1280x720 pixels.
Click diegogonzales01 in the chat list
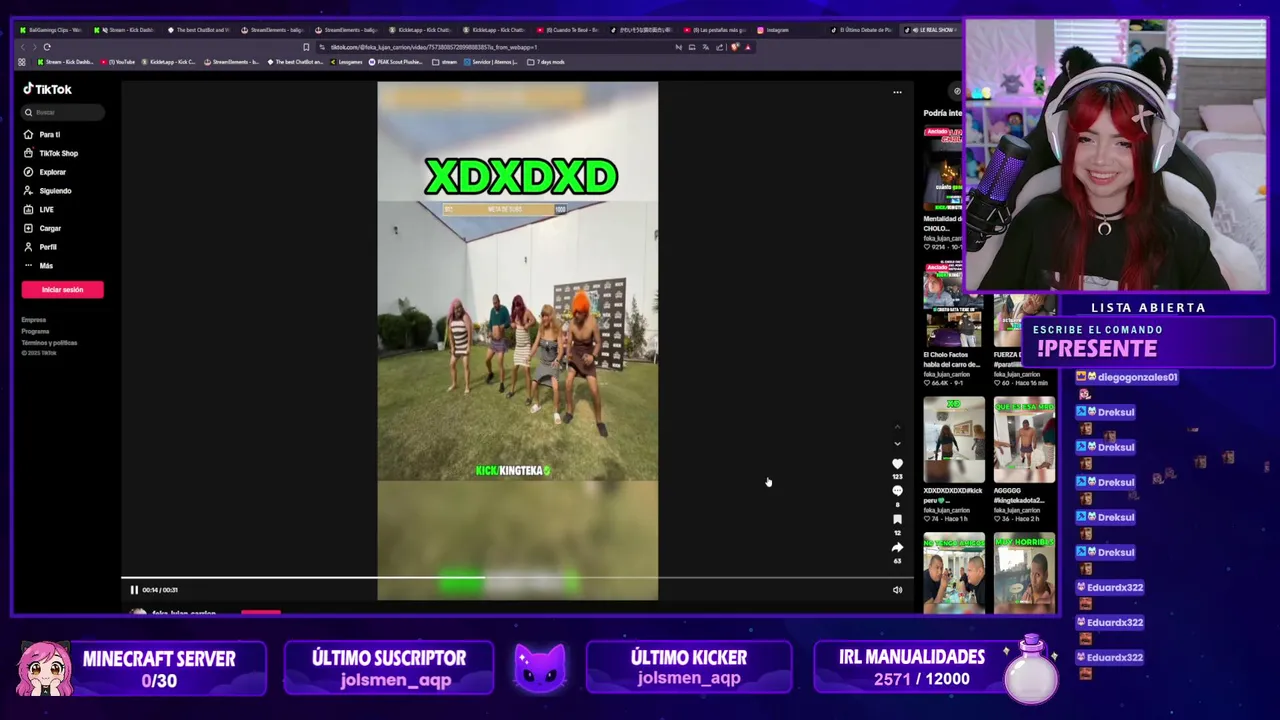(1137, 377)
